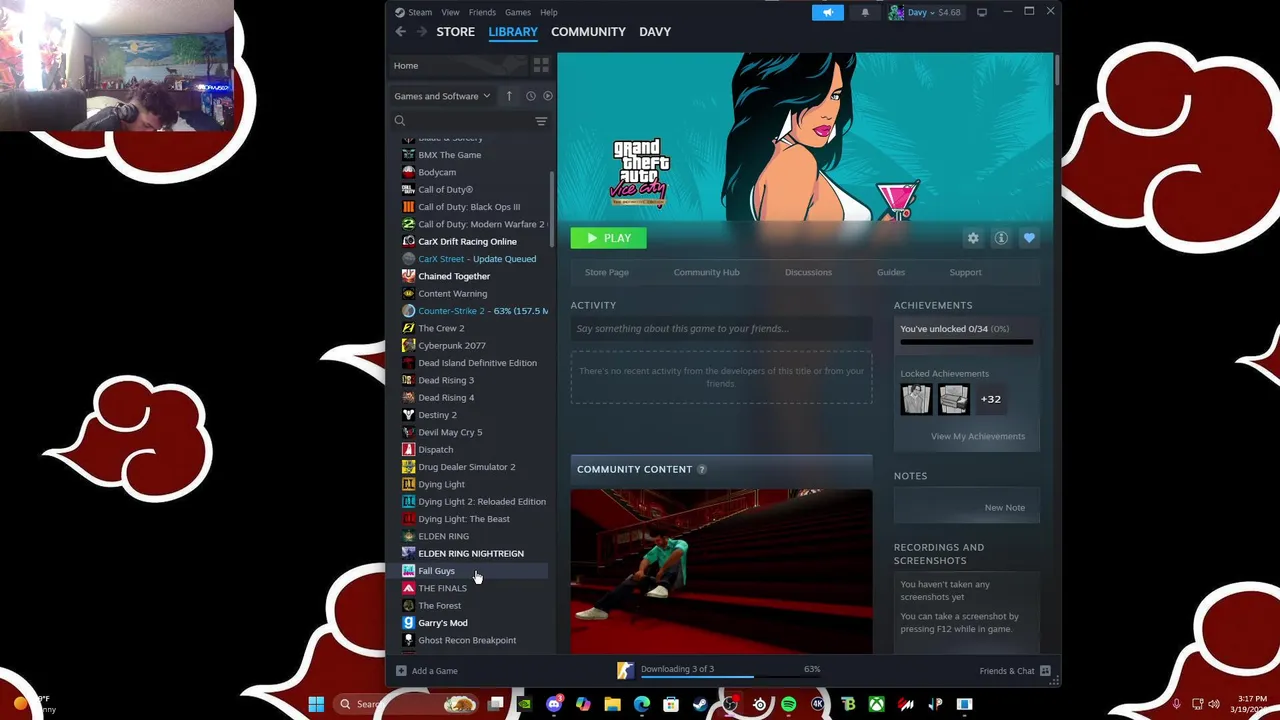This screenshot has width=1280, height=720.
Task: Go back using the back arrow
Action: [401, 32]
